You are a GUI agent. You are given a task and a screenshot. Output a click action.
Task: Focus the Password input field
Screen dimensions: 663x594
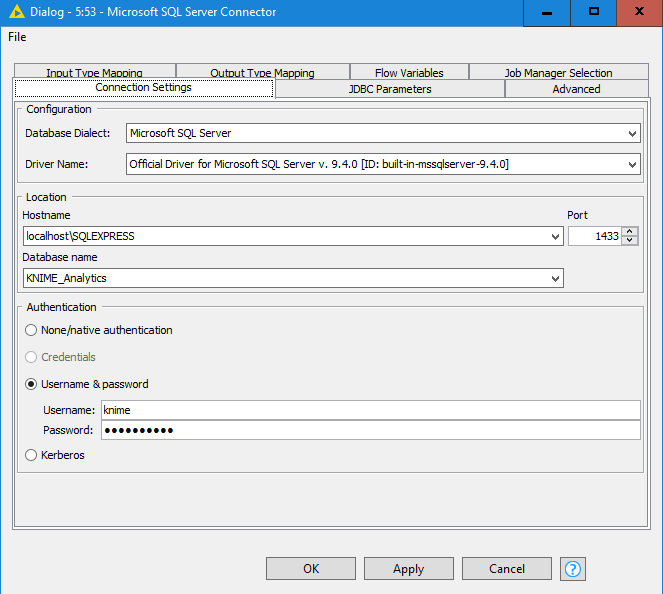(x=369, y=430)
